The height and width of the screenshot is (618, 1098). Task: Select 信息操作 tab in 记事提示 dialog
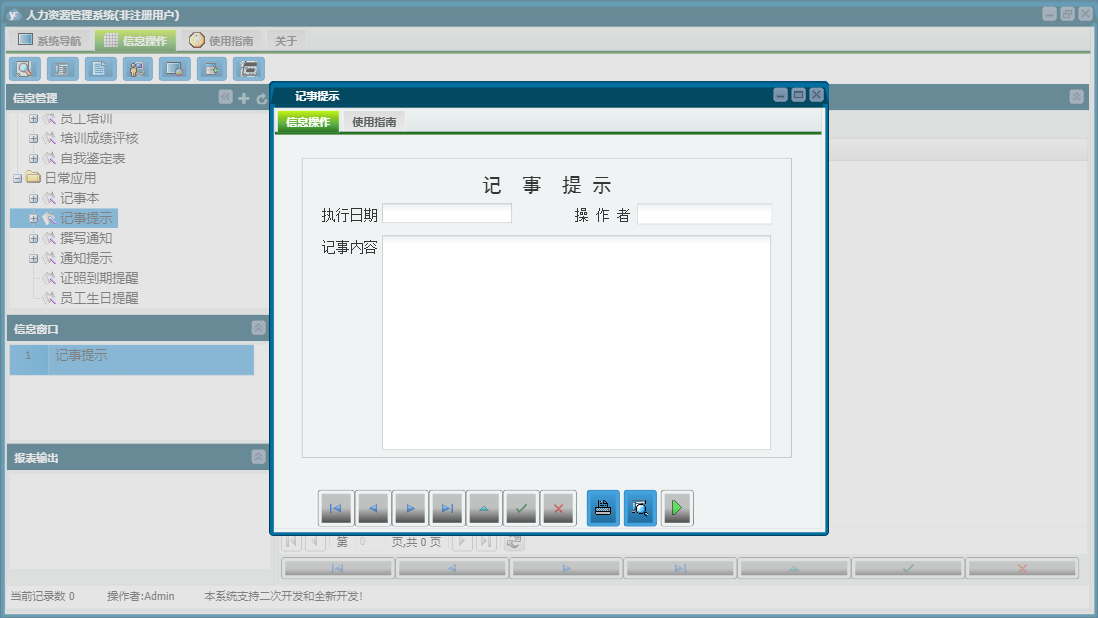[x=308, y=122]
